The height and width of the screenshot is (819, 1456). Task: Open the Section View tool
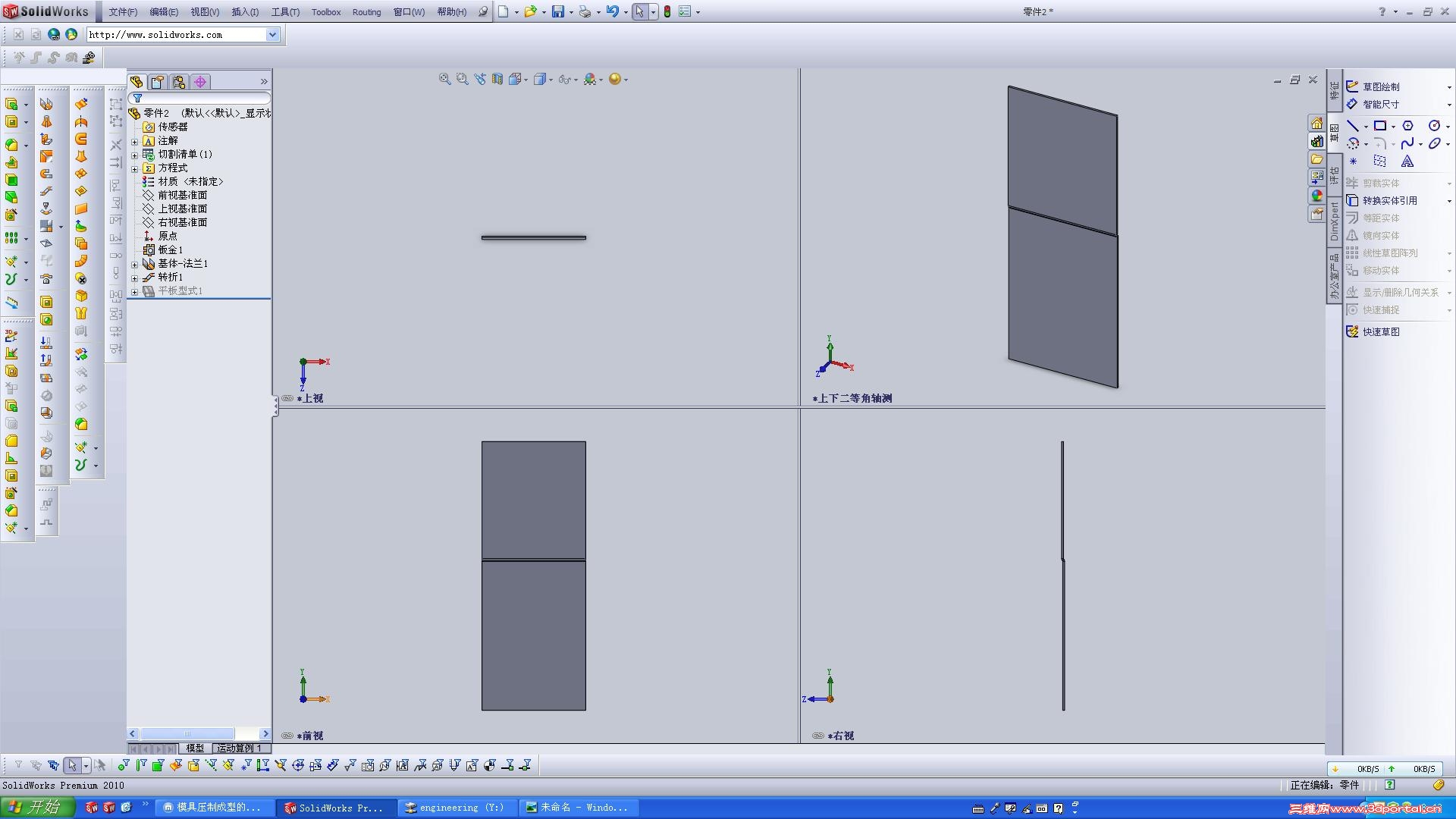[497, 79]
